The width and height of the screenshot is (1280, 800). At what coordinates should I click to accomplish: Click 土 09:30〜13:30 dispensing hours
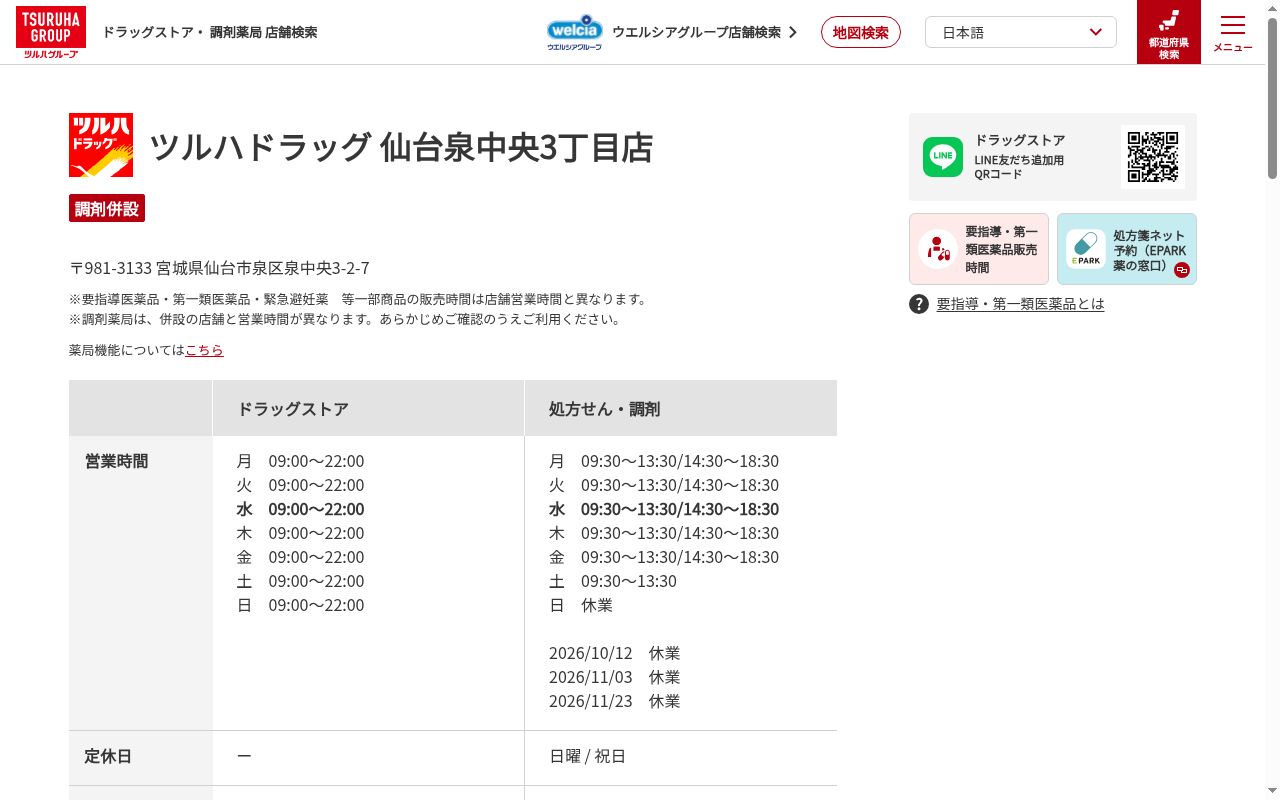613,581
